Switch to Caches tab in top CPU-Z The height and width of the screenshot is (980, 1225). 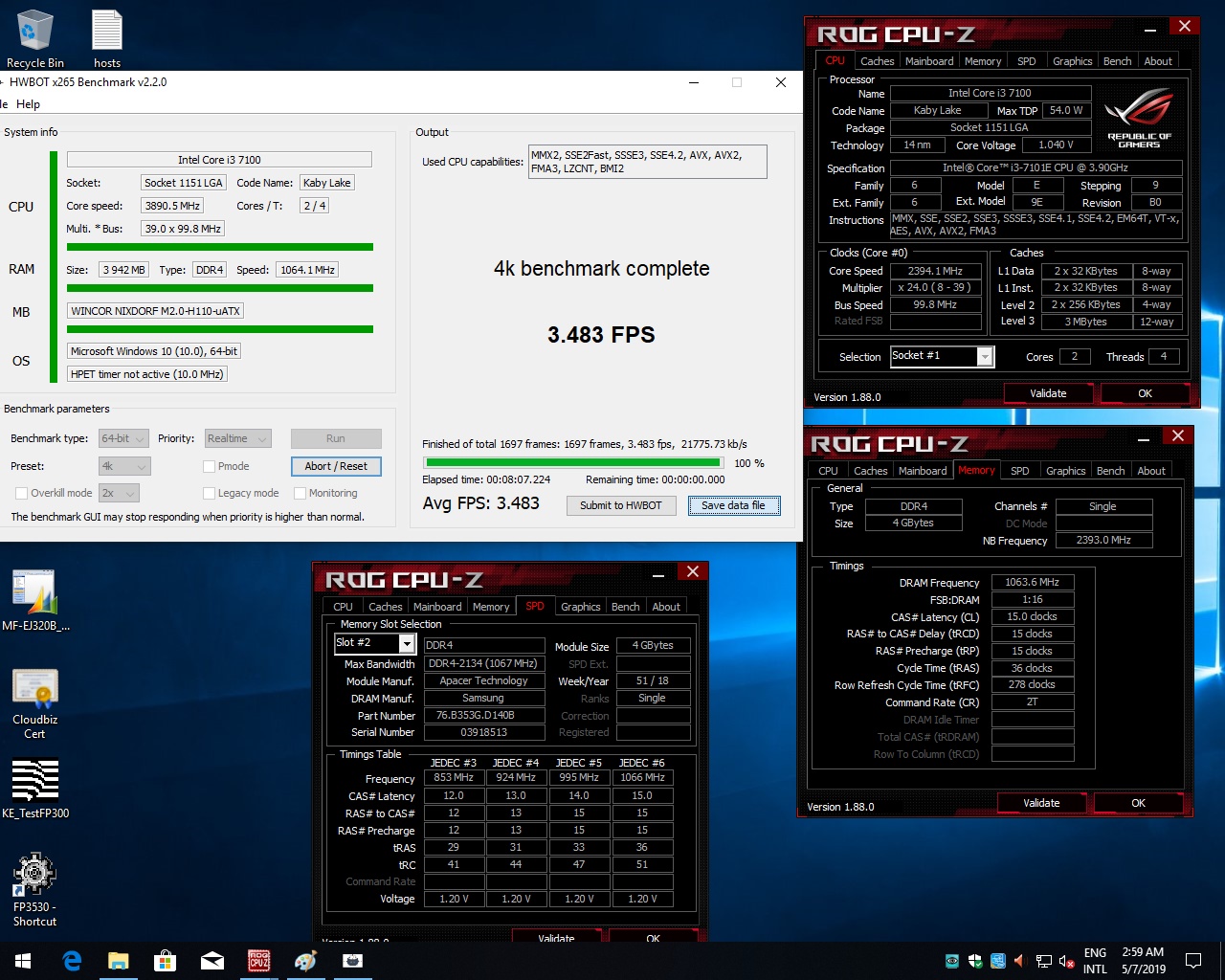point(877,61)
